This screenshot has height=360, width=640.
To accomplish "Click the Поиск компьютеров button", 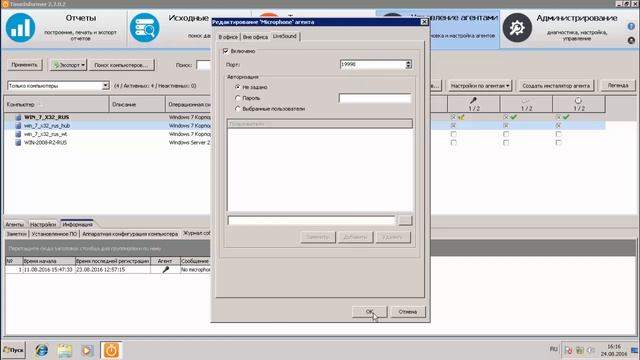I will coord(121,65).
